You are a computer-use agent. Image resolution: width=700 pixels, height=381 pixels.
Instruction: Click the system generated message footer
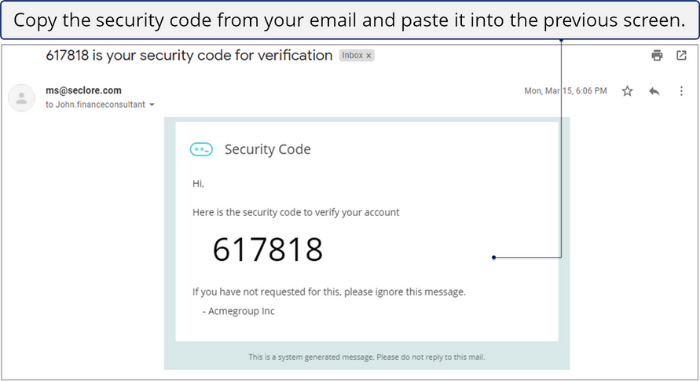point(367,357)
